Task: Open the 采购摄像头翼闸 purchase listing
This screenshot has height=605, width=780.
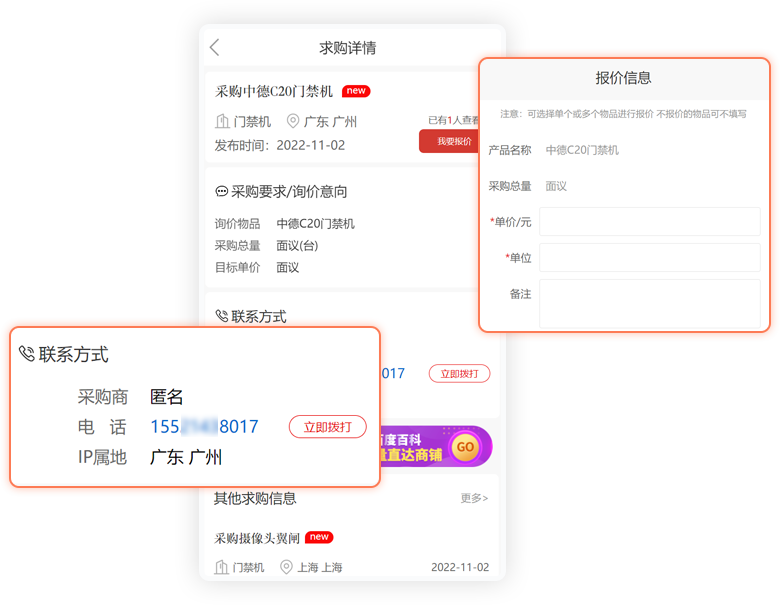Action: pyautogui.click(x=257, y=538)
